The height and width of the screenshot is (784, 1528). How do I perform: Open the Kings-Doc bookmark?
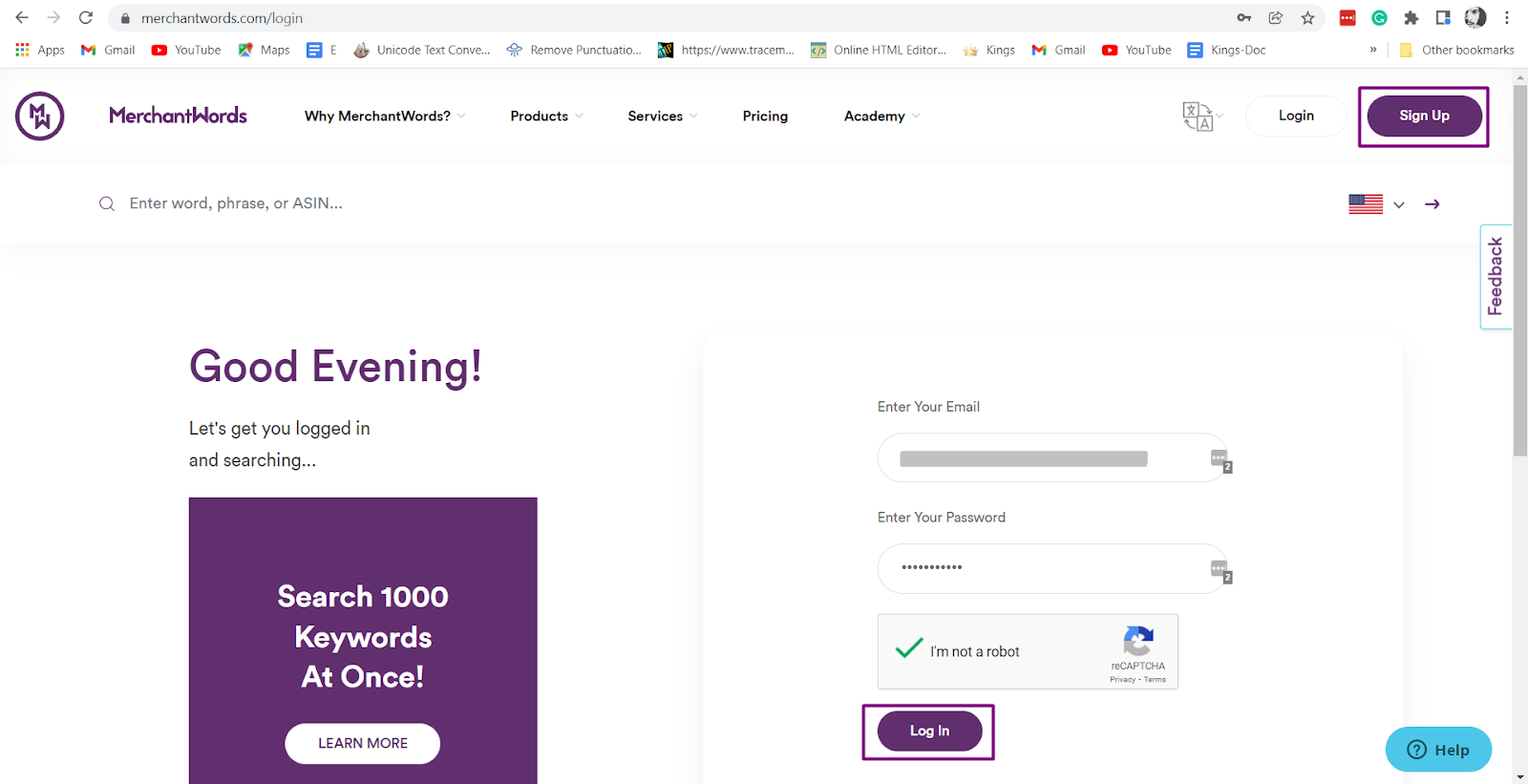[x=1226, y=50]
